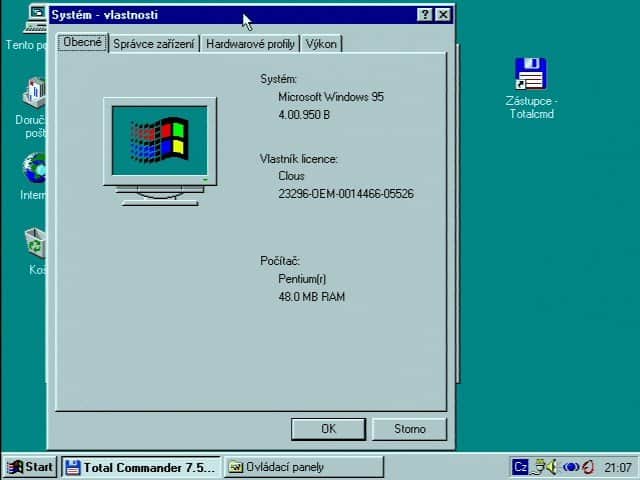Click the 'Vlastník licence:' label

[299, 159]
